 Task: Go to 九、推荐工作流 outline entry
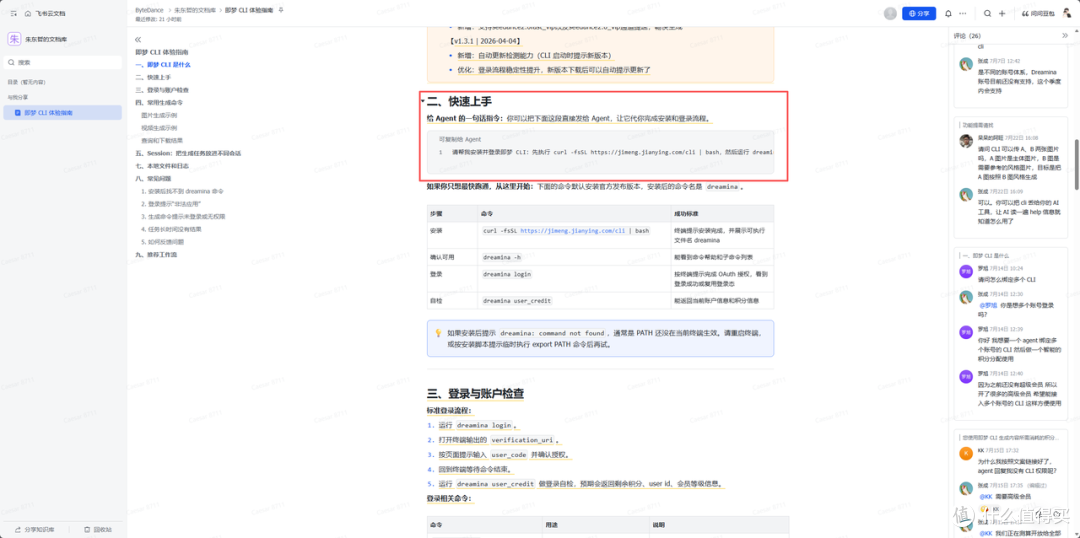[156, 254]
